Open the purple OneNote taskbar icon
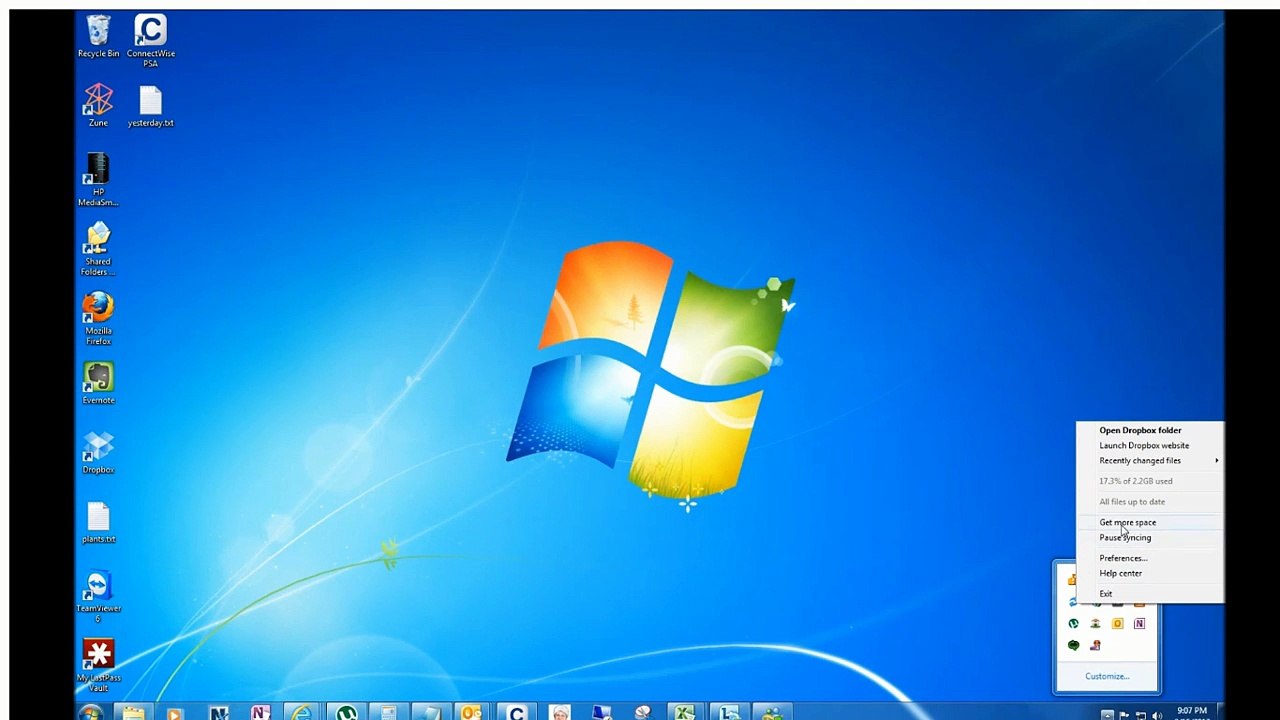Viewport: 1280px width, 720px height. click(259, 712)
